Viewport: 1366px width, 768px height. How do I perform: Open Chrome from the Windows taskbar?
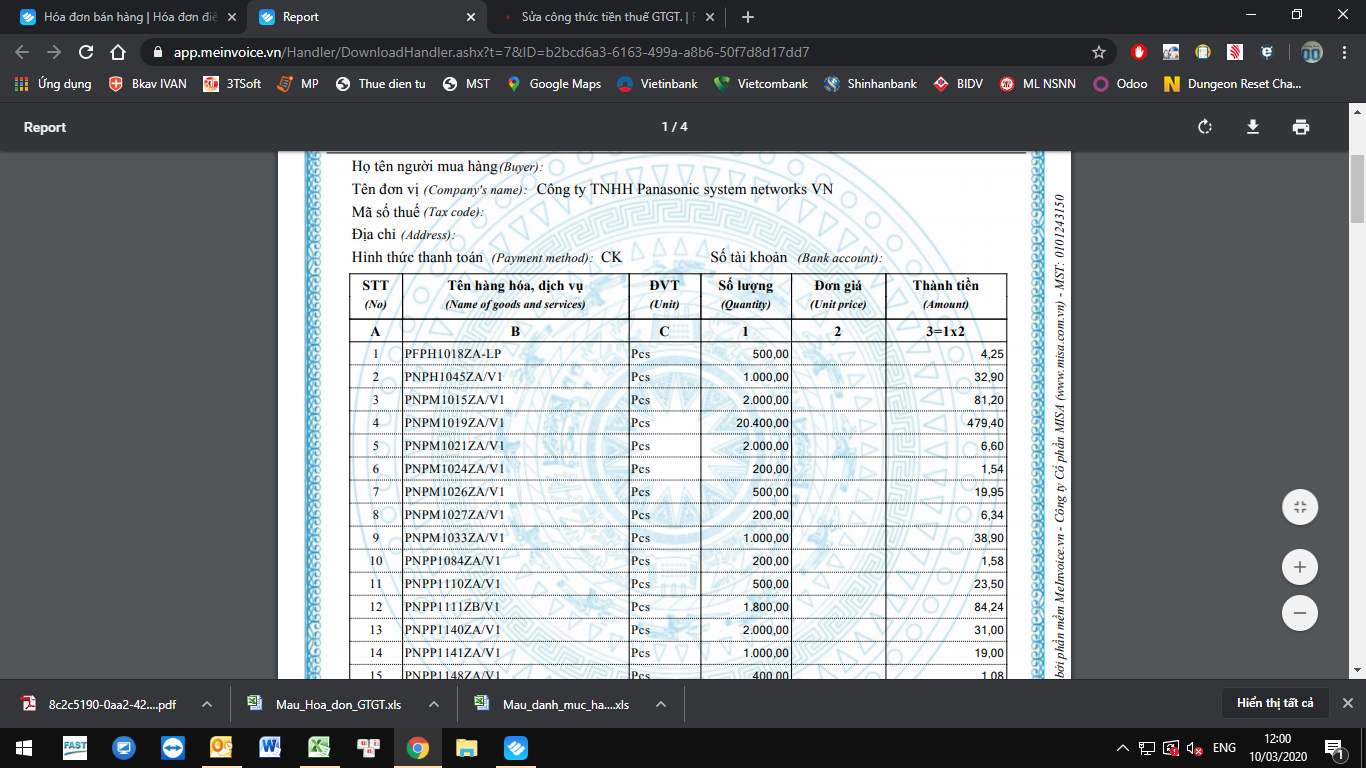click(418, 747)
